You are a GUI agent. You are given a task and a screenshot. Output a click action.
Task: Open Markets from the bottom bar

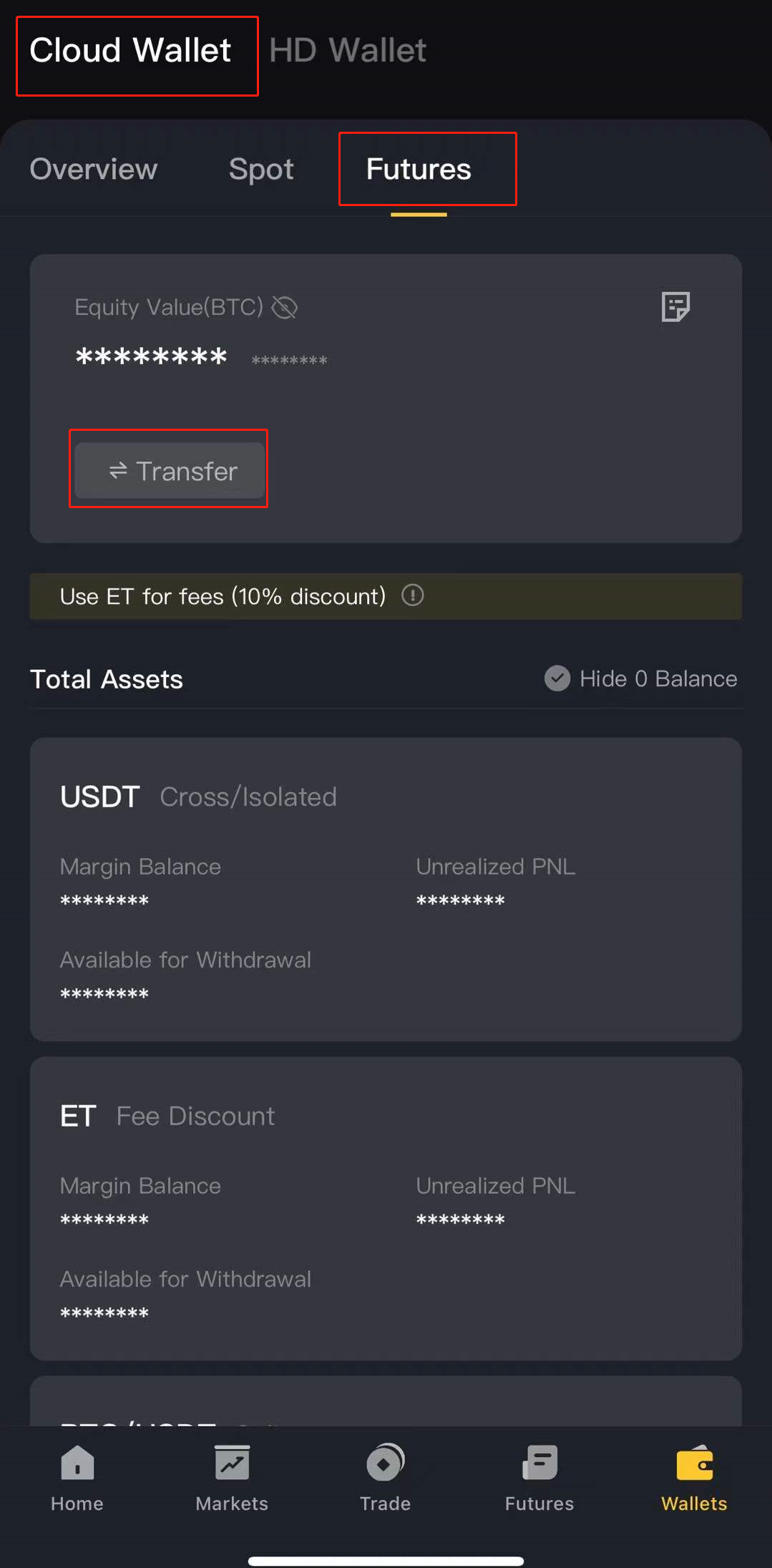(x=232, y=1478)
